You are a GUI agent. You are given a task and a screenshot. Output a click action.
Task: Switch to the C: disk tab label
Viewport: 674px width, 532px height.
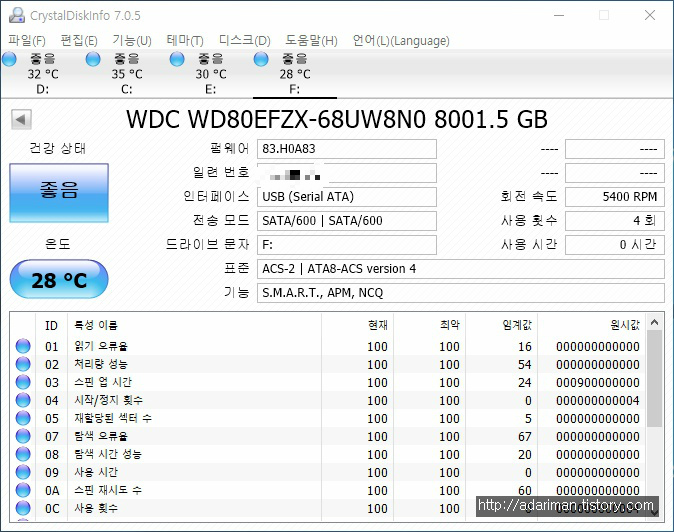tap(126, 89)
